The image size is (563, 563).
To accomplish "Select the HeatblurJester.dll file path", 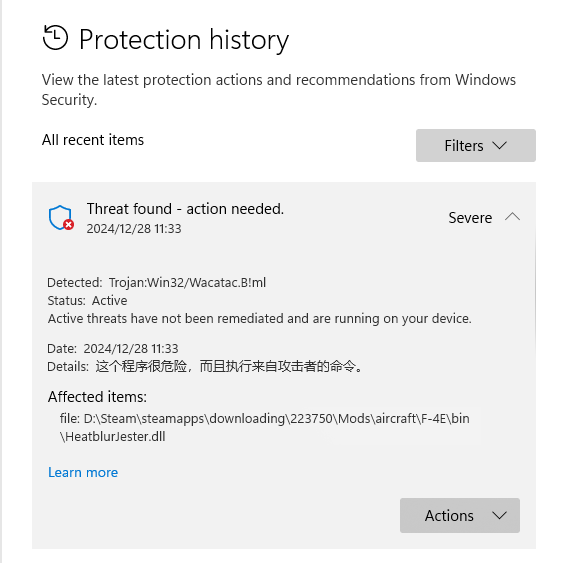I will (265, 427).
